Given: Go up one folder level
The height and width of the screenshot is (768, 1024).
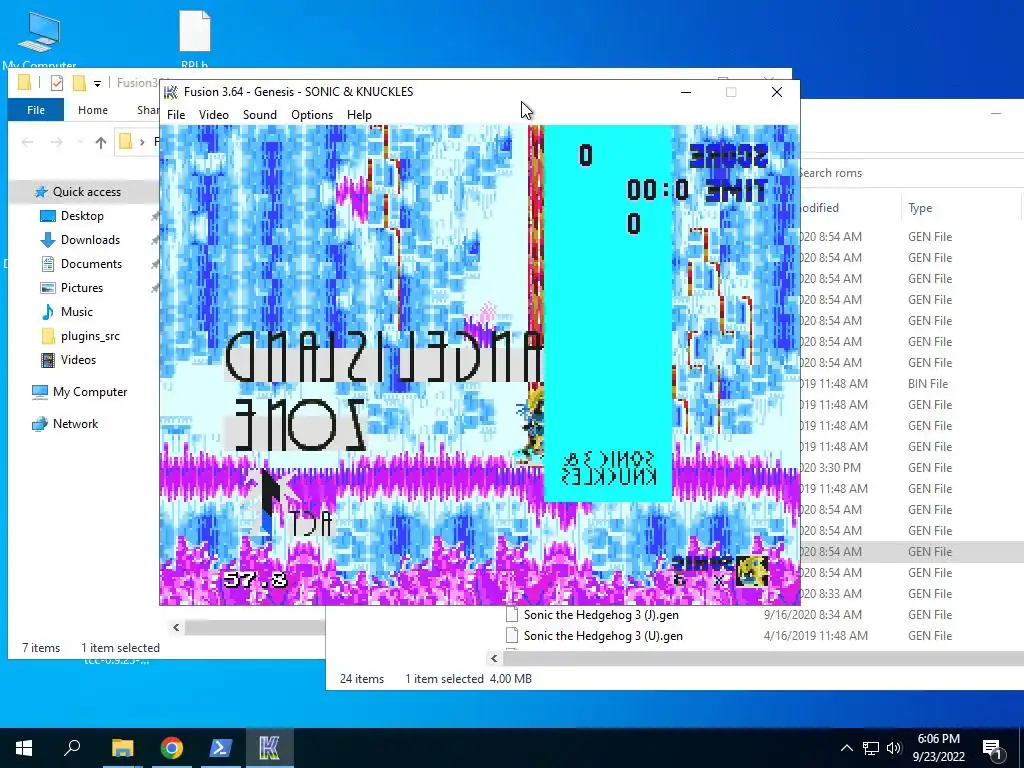Looking at the screenshot, I should [101, 142].
